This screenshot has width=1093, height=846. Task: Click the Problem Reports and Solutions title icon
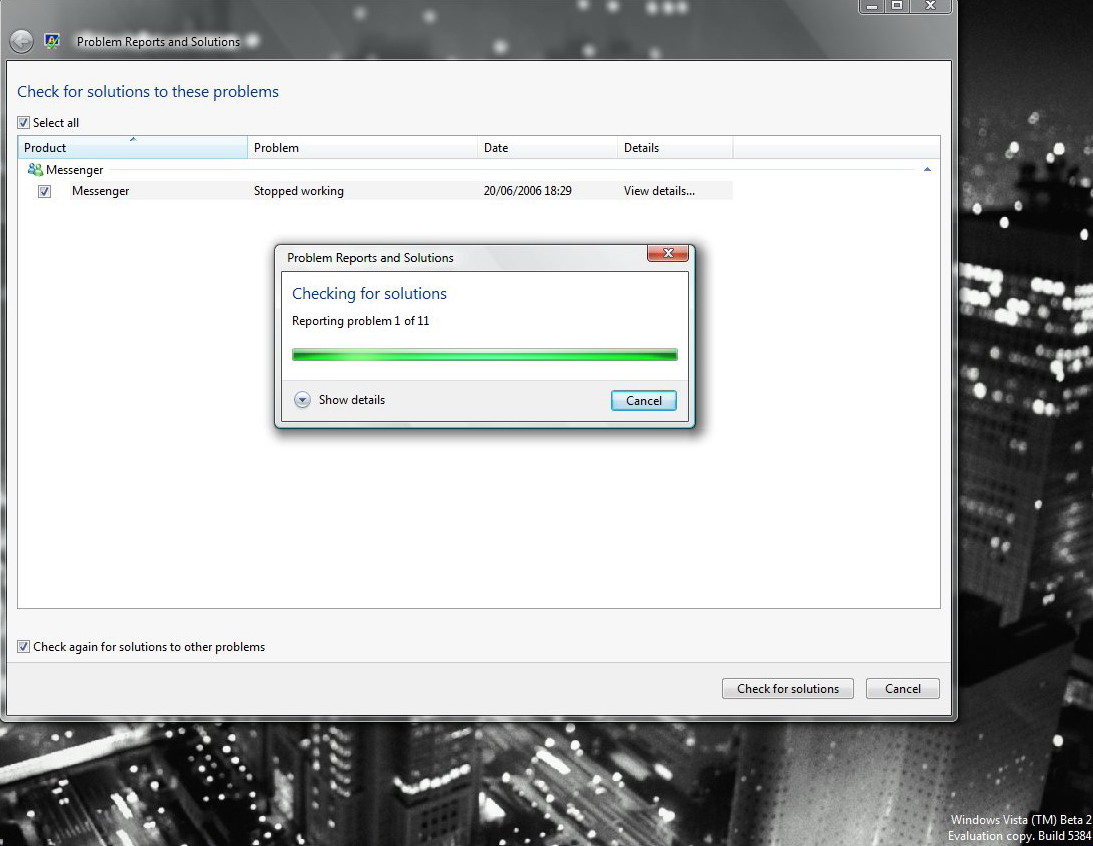click(x=53, y=42)
